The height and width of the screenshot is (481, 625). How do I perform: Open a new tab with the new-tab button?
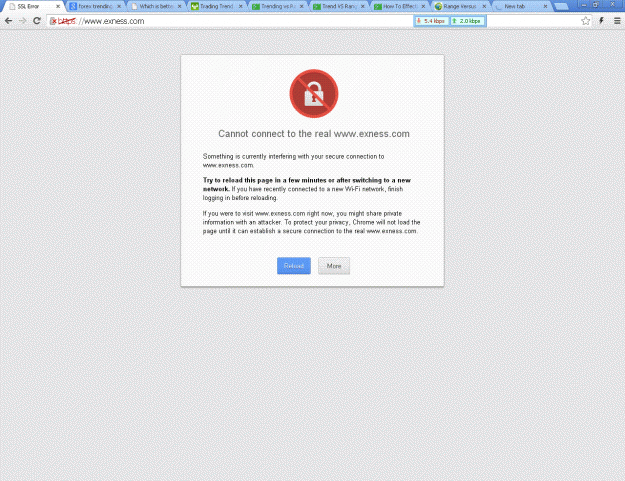click(561, 6)
